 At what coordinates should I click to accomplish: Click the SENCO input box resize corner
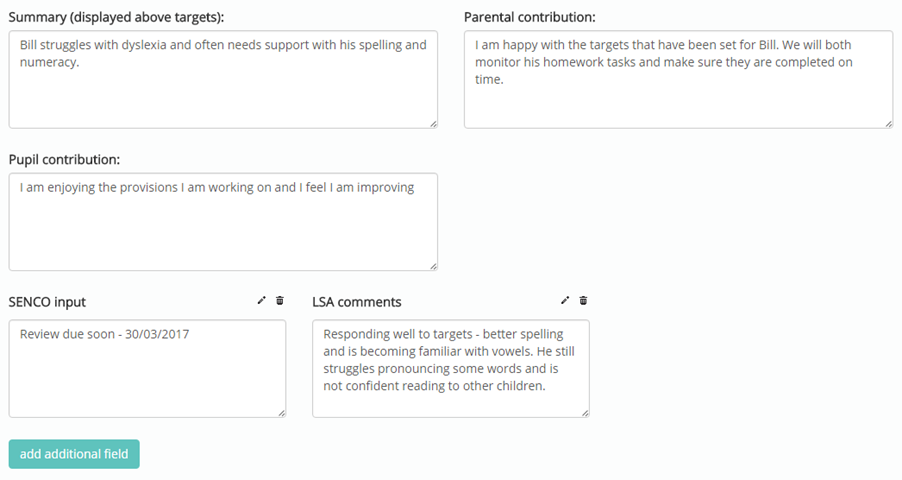point(282,413)
